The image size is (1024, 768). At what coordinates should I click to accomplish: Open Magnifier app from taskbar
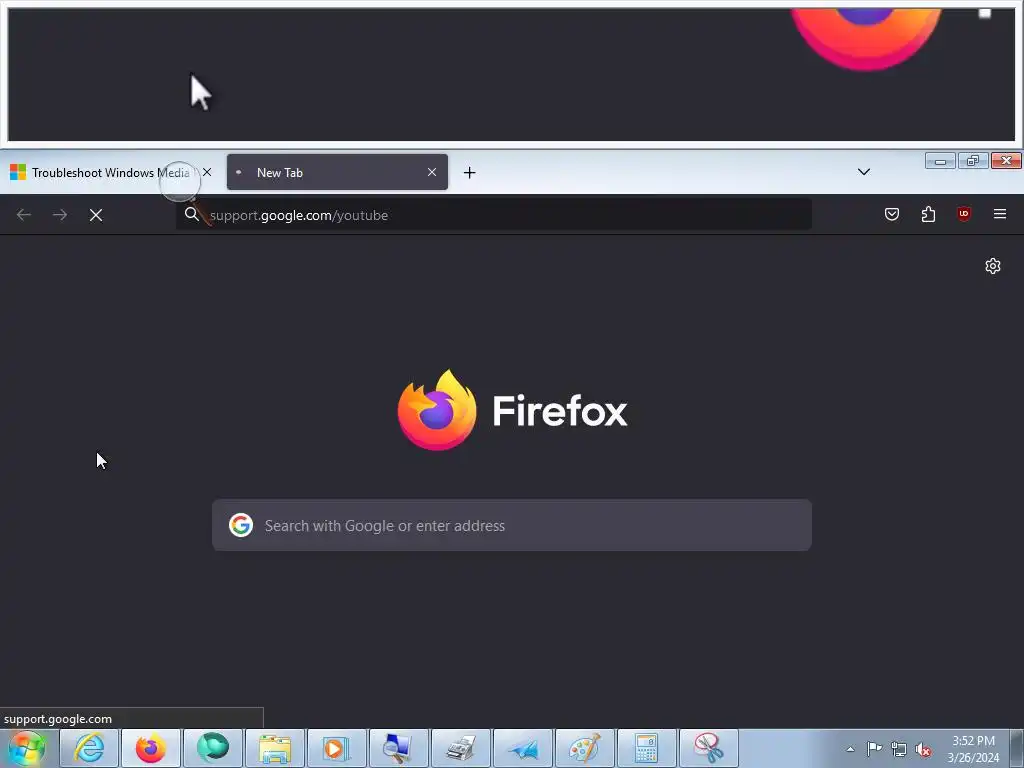click(x=398, y=748)
